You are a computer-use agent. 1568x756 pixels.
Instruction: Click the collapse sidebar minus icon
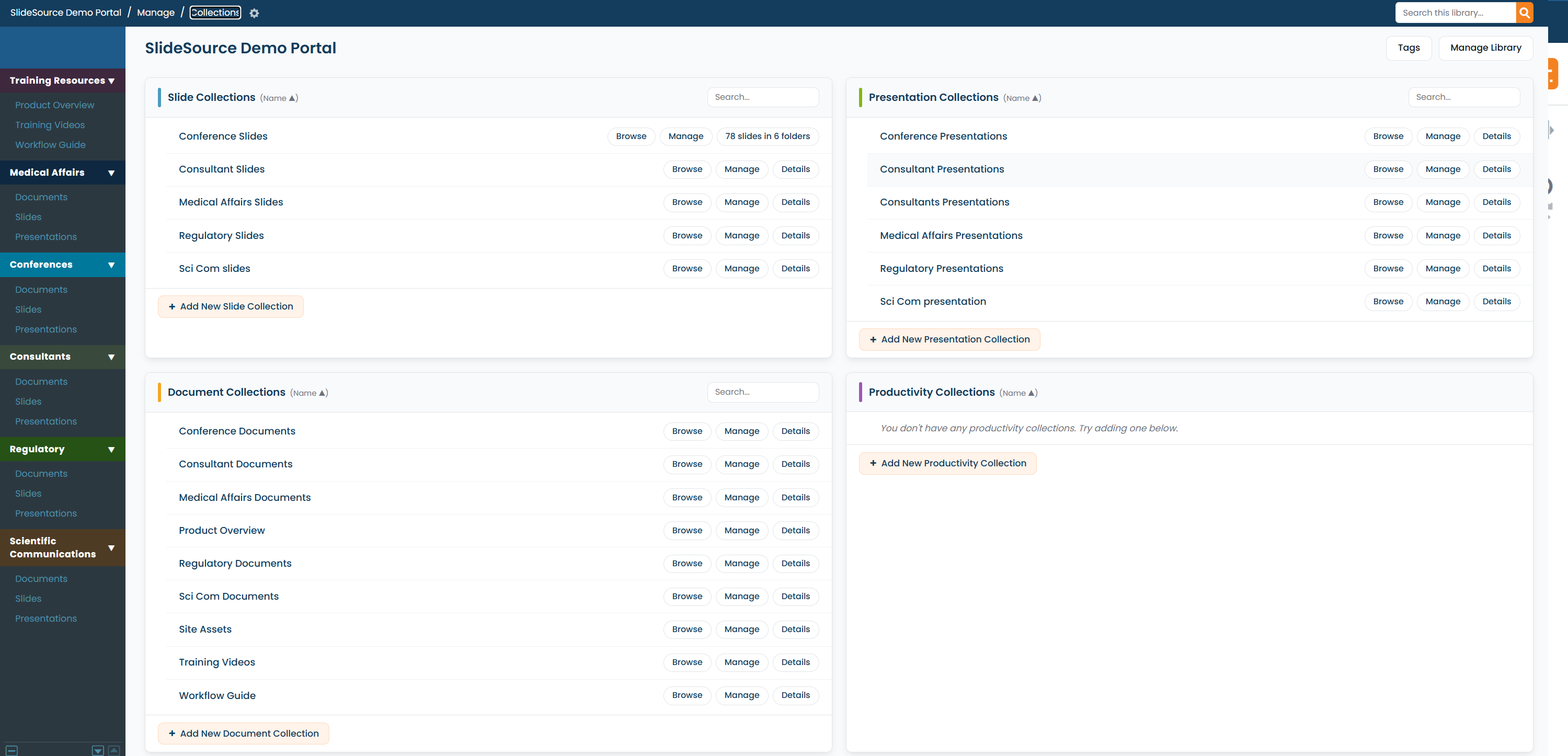pos(12,751)
